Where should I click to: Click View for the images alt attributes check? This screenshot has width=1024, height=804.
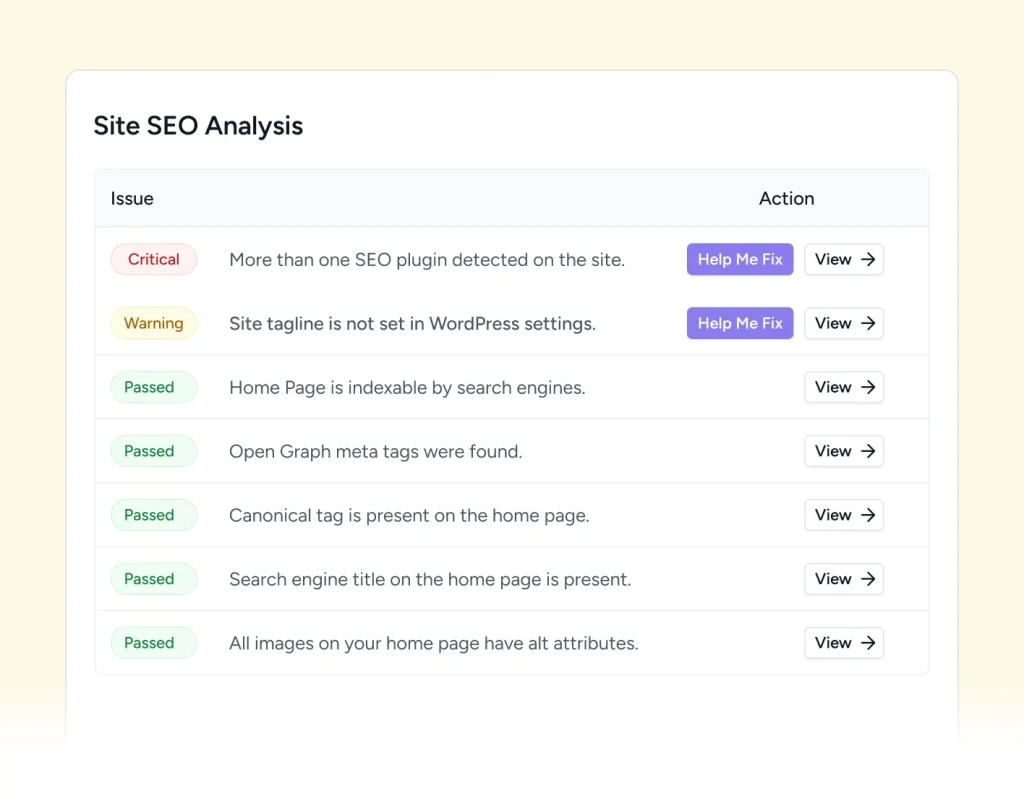843,643
